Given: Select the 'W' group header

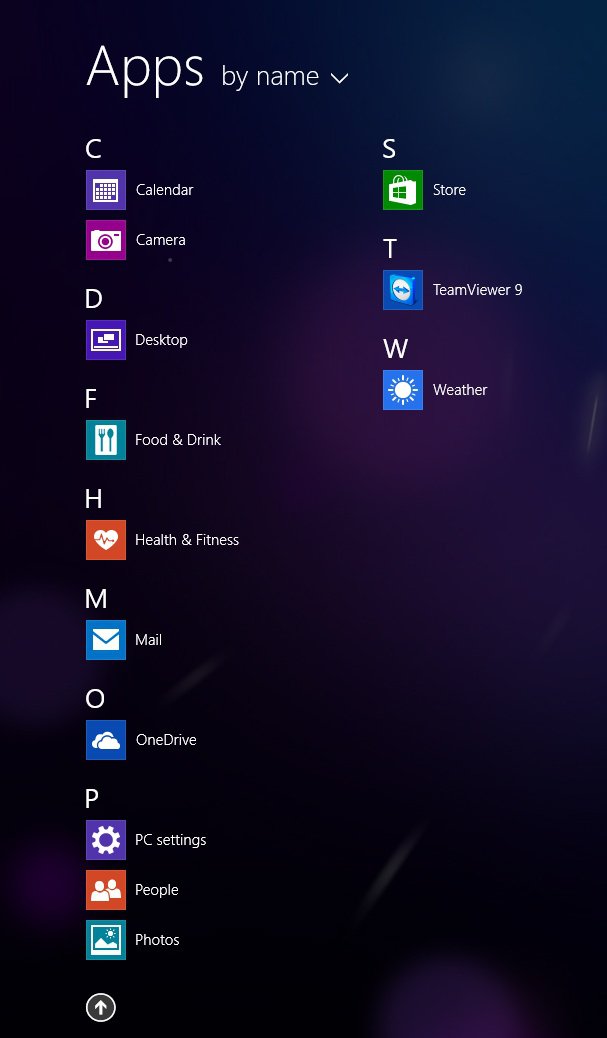Looking at the screenshot, I should pos(395,349).
